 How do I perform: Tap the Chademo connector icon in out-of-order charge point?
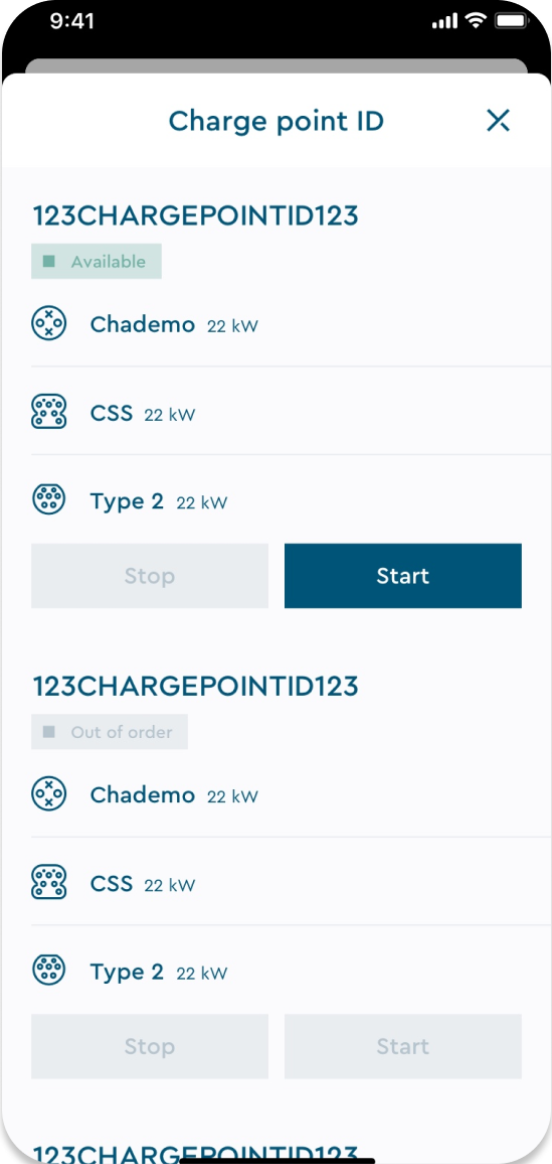tap(49, 795)
